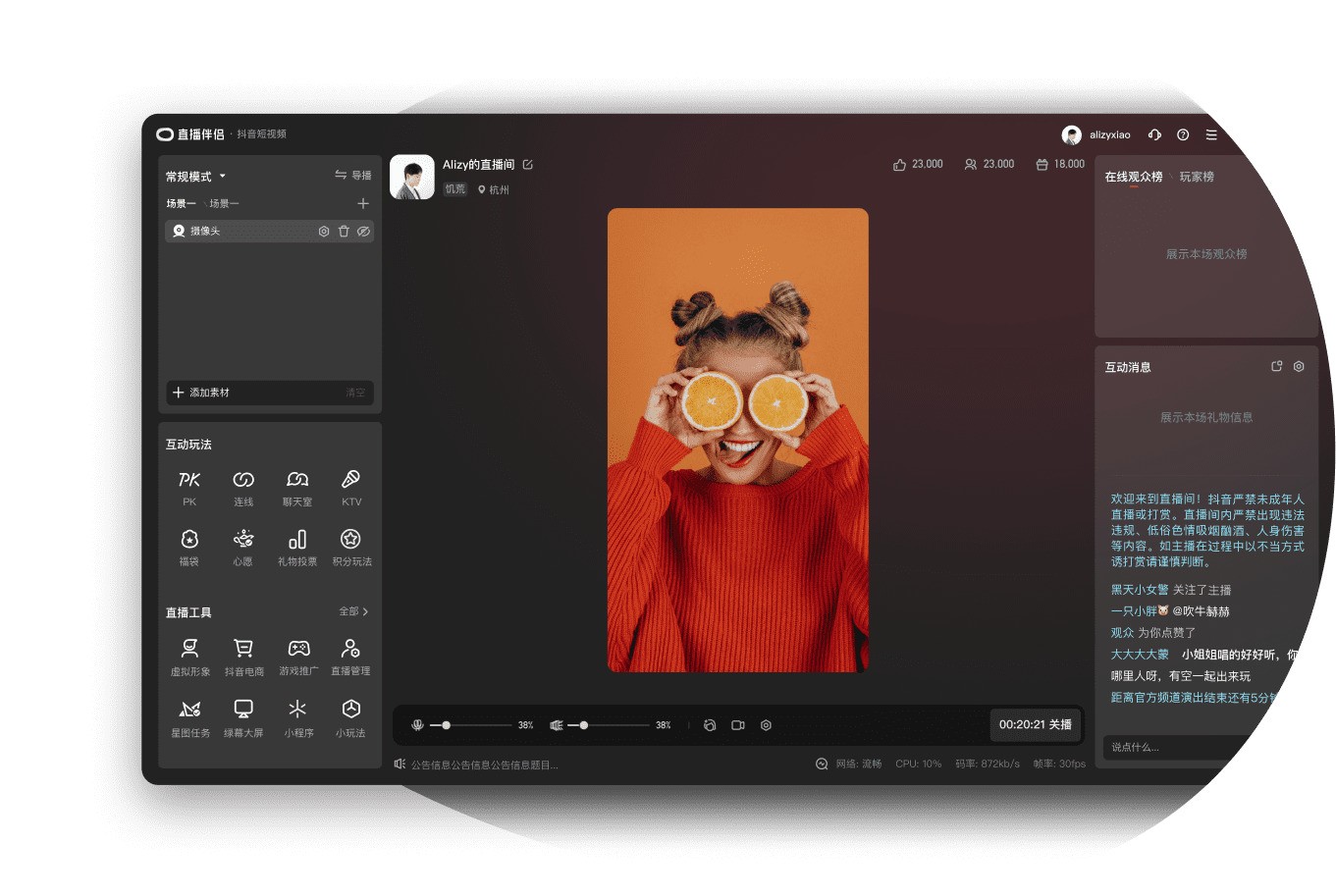The height and width of the screenshot is (896, 1336).
Task: Mute the speaker audio output icon
Action: point(557,725)
